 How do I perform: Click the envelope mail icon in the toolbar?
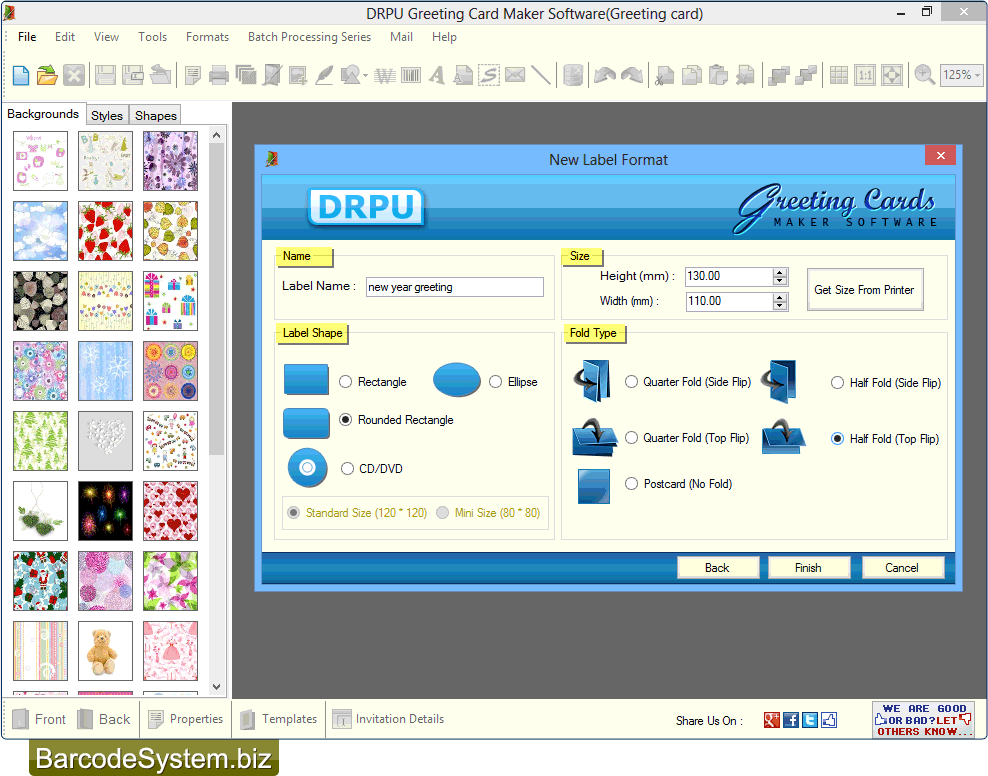(x=515, y=76)
